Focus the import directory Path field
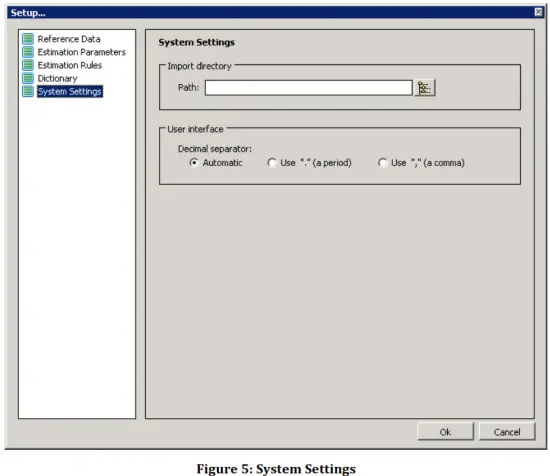550x476 pixels. click(x=308, y=88)
